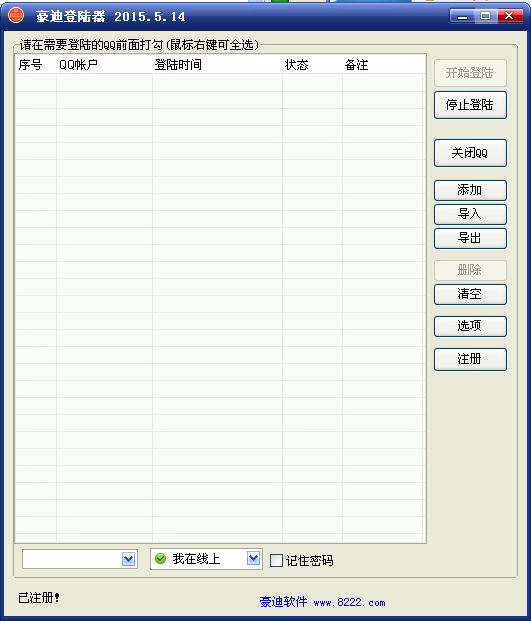Screen dimensions: 531x621
Task: Toggle the 记住密码 checkbox
Action: (276, 560)
